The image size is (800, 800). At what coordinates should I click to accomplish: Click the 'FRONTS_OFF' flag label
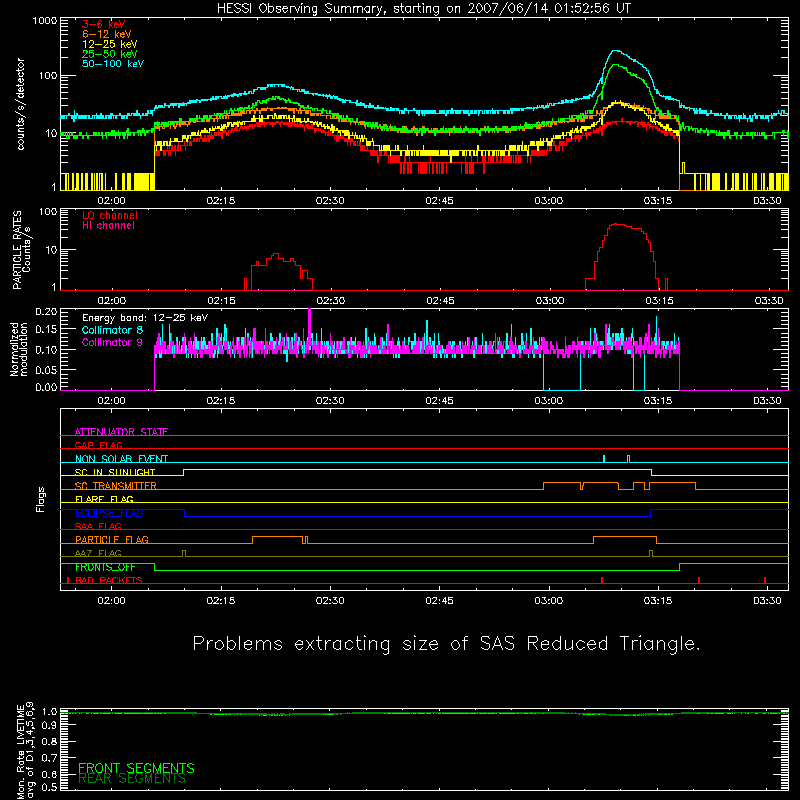point(105,567)
